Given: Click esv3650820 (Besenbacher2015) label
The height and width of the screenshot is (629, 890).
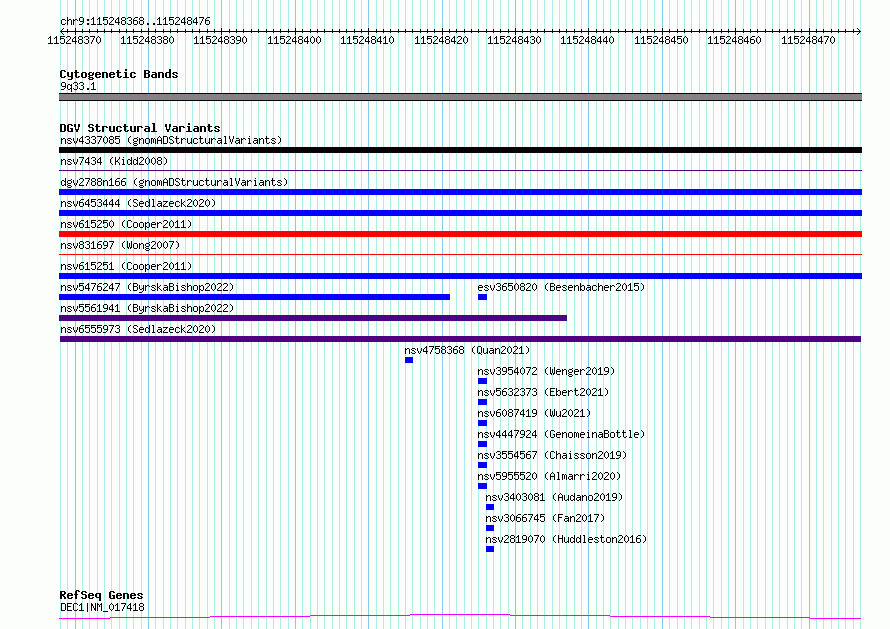Looking at the screenshot, I should click(x=561, y=287).
